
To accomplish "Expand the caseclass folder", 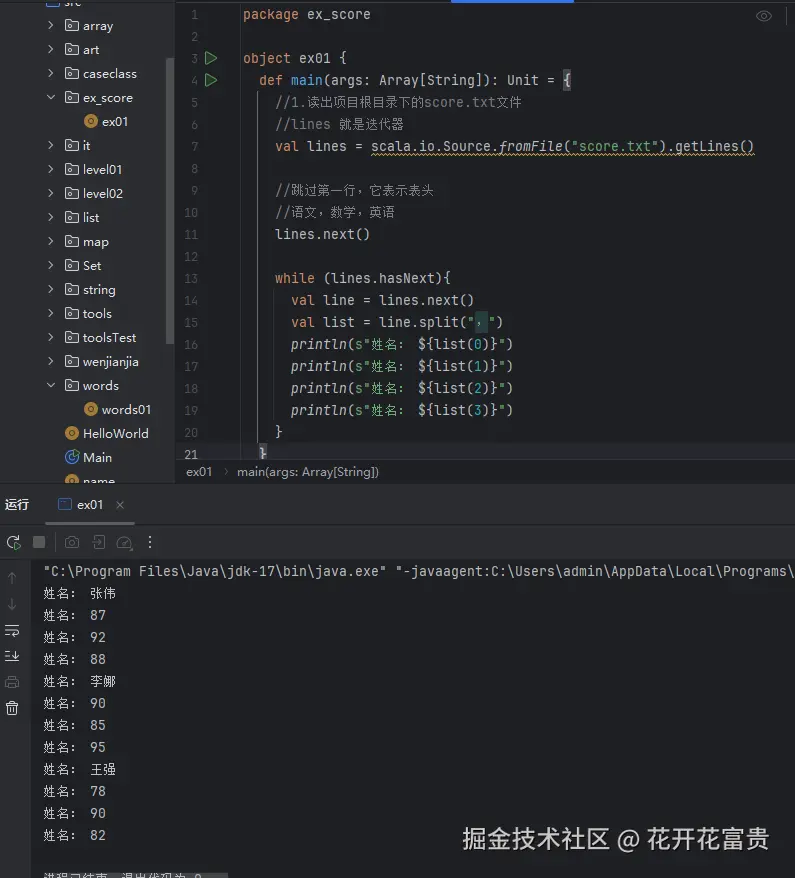I will [x=51, y=73].
